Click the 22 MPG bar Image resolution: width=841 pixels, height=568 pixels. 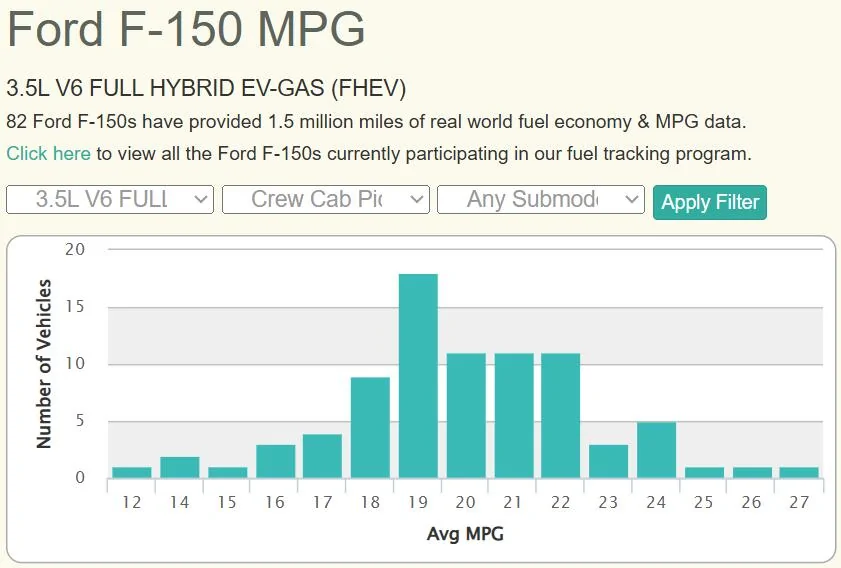pyautogui.click(x=561, y=416)
